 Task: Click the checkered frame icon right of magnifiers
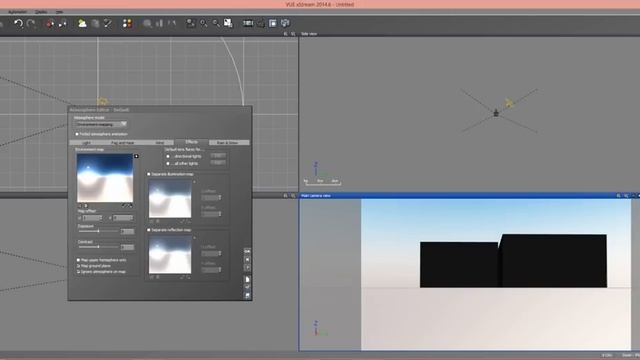point(228,24)
